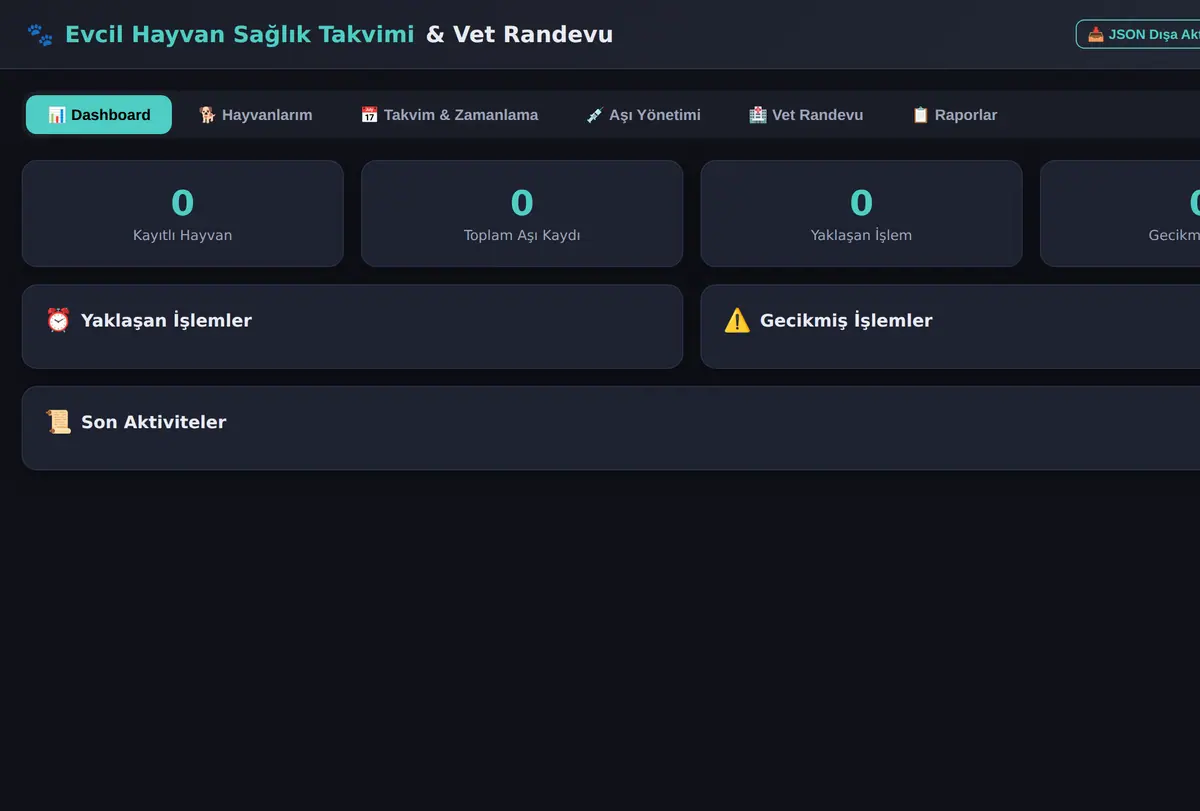Click the count above Kayıtlı Hayvan

tap(182, 203)
